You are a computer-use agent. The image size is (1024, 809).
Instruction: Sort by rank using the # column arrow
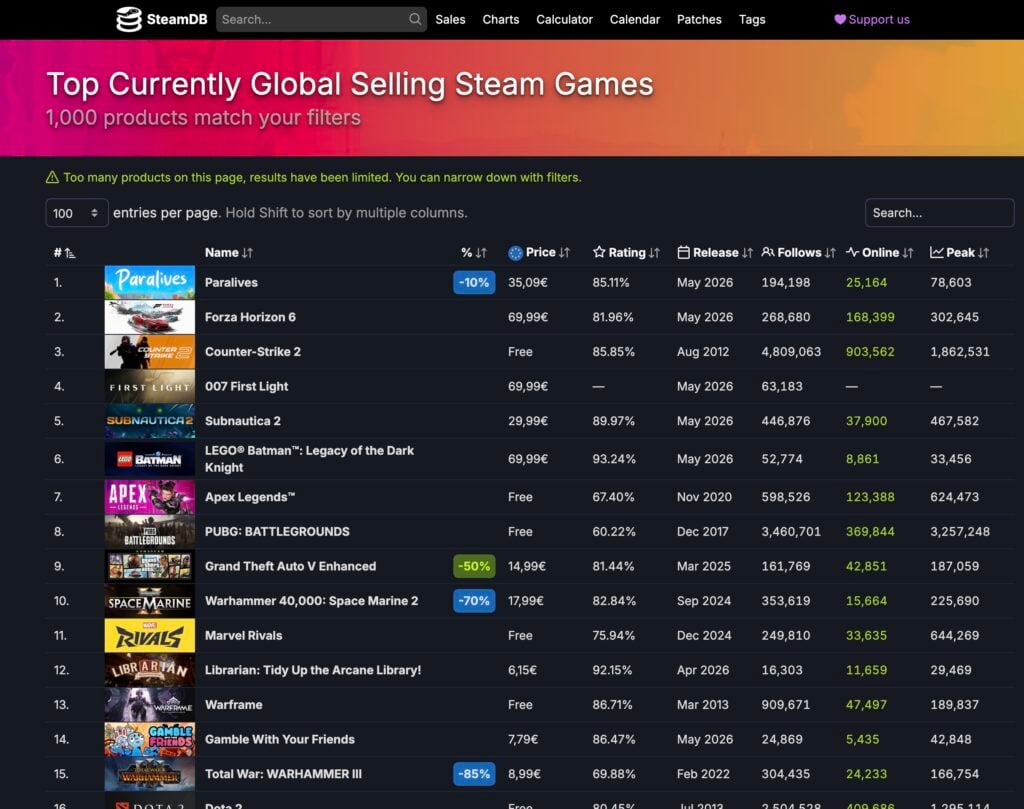pyautogui.click(x=70, y=253)
